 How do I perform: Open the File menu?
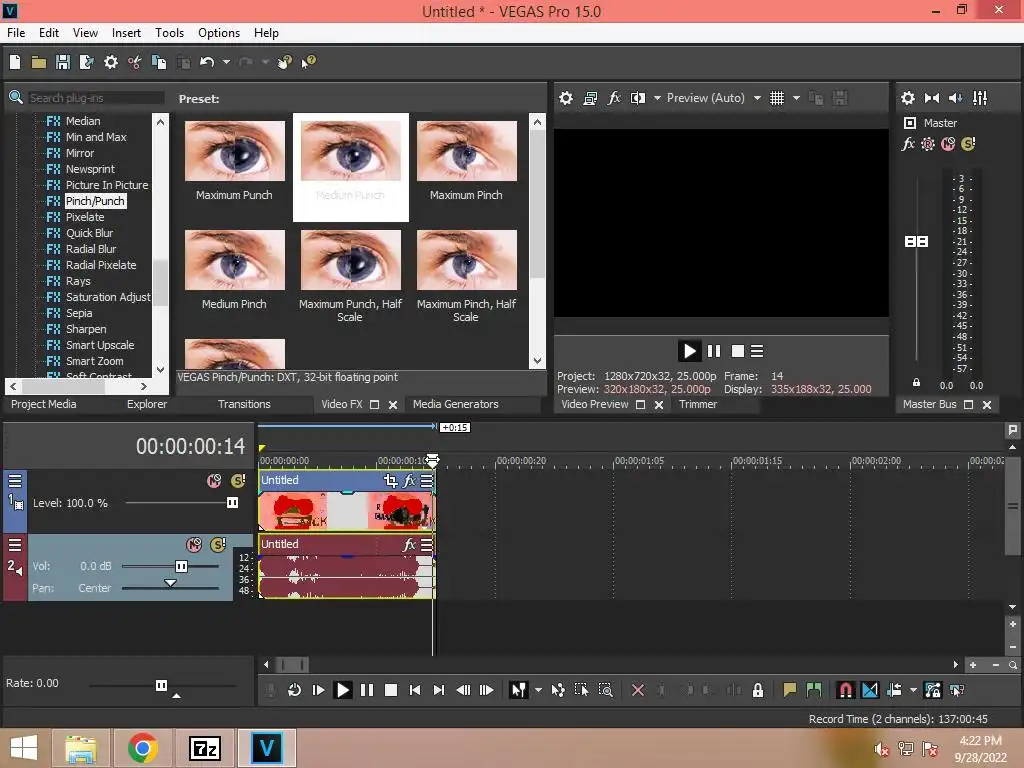tap(16, 33)
